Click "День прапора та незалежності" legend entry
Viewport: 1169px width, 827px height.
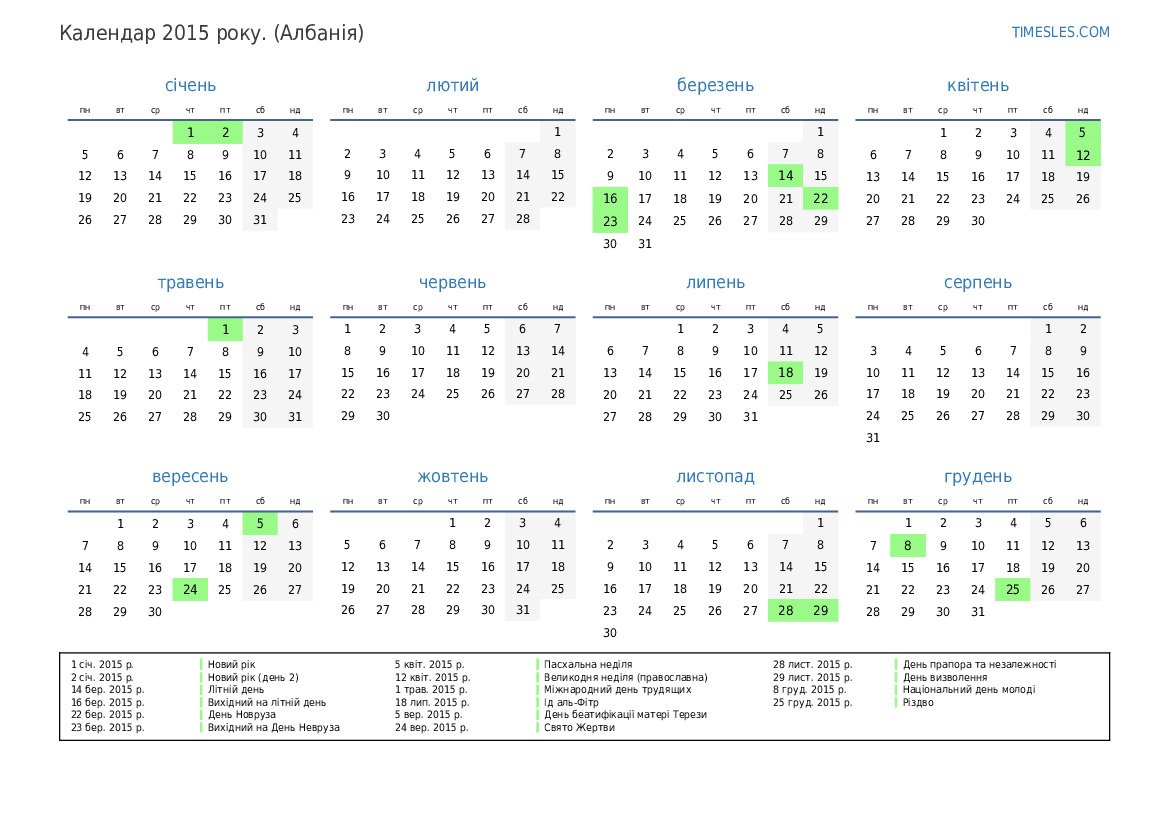click(979, 664)
